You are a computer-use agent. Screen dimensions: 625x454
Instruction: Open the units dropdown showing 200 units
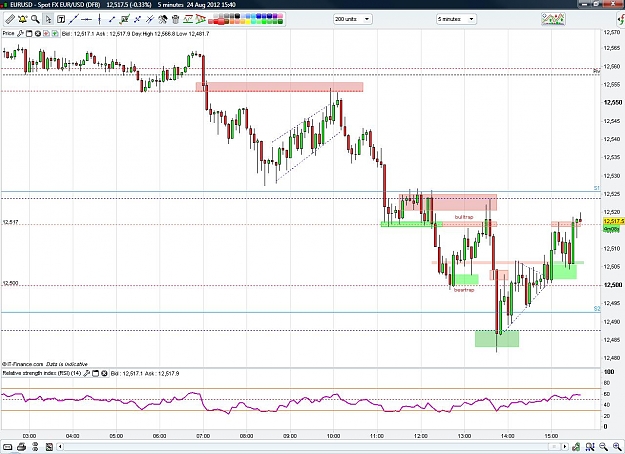point(352,19)
